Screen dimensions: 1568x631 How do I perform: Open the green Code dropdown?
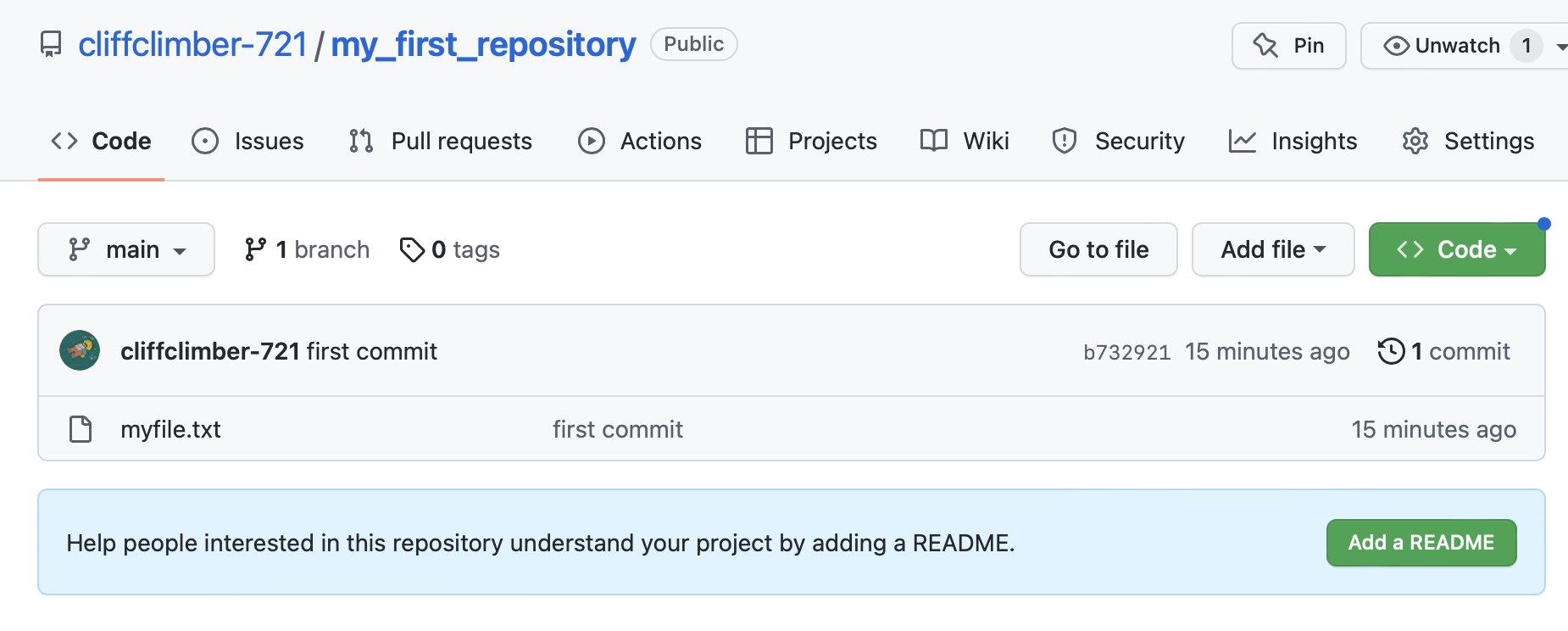click(1456, 249)
